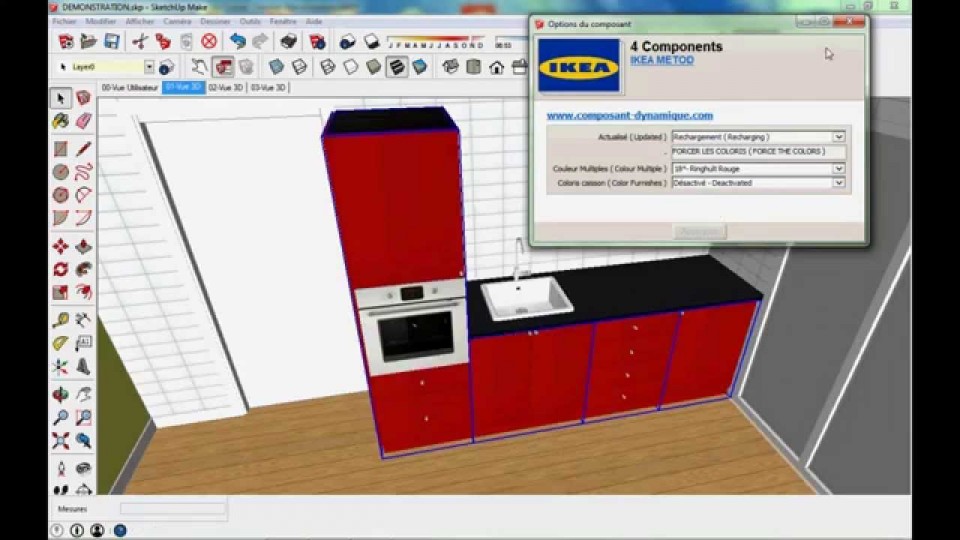Viewport: 960px width, 540px height.
Task: Click the Appliquer button in the options dialog
Action: [700, 231]
